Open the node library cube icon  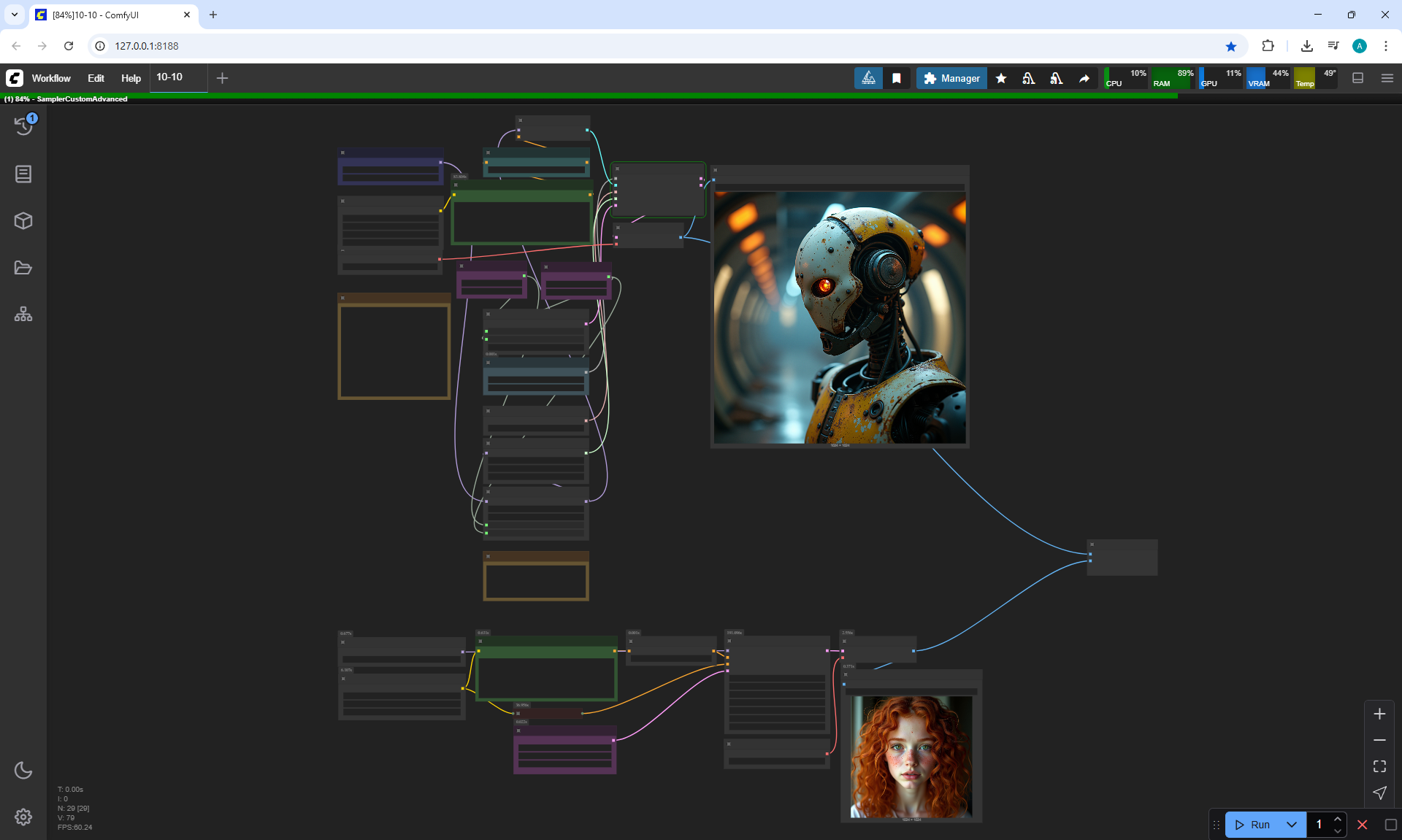[x=23, y=220]
